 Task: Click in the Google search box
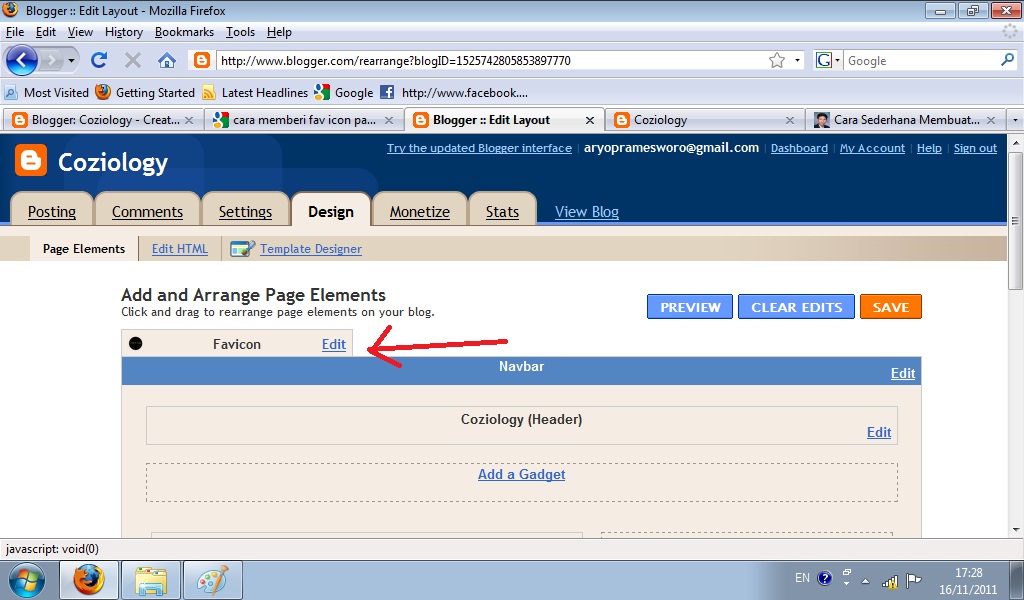pos(921,61)
